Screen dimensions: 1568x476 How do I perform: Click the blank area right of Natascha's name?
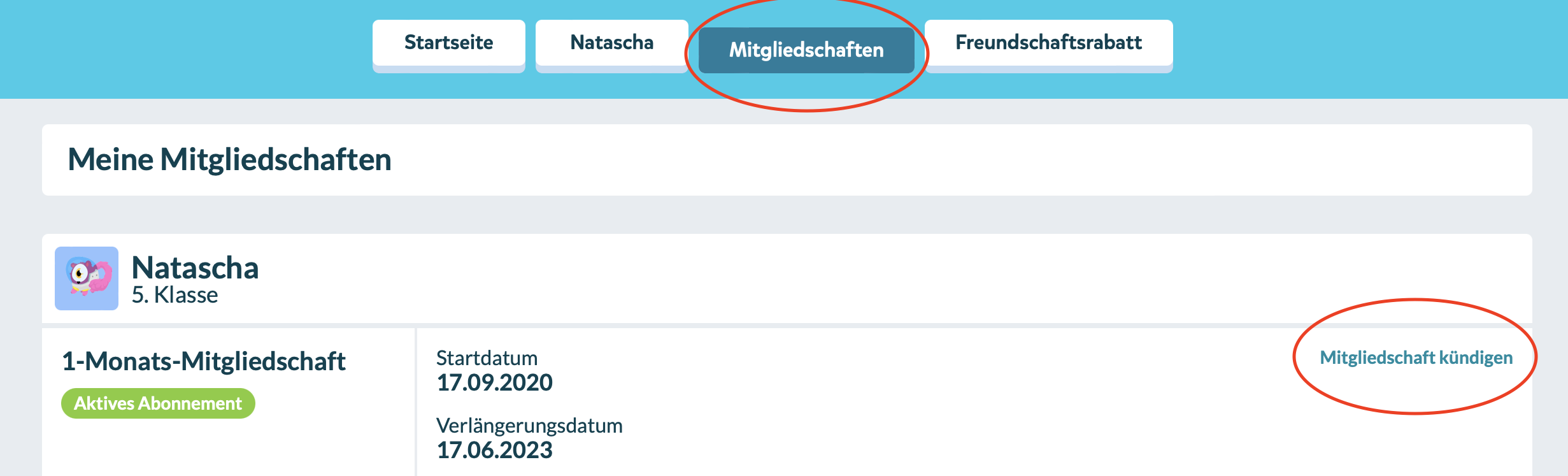(892, 278)
